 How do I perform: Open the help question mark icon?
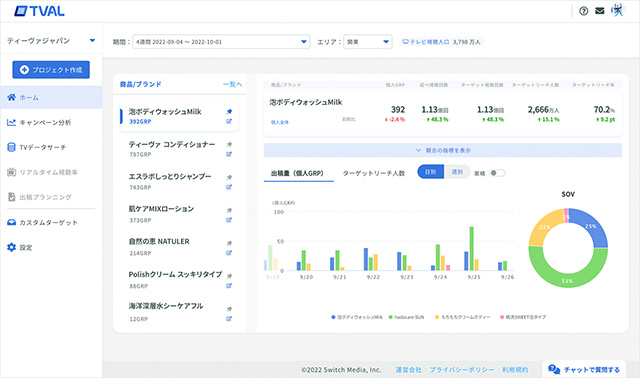click(x=584, y=11)
